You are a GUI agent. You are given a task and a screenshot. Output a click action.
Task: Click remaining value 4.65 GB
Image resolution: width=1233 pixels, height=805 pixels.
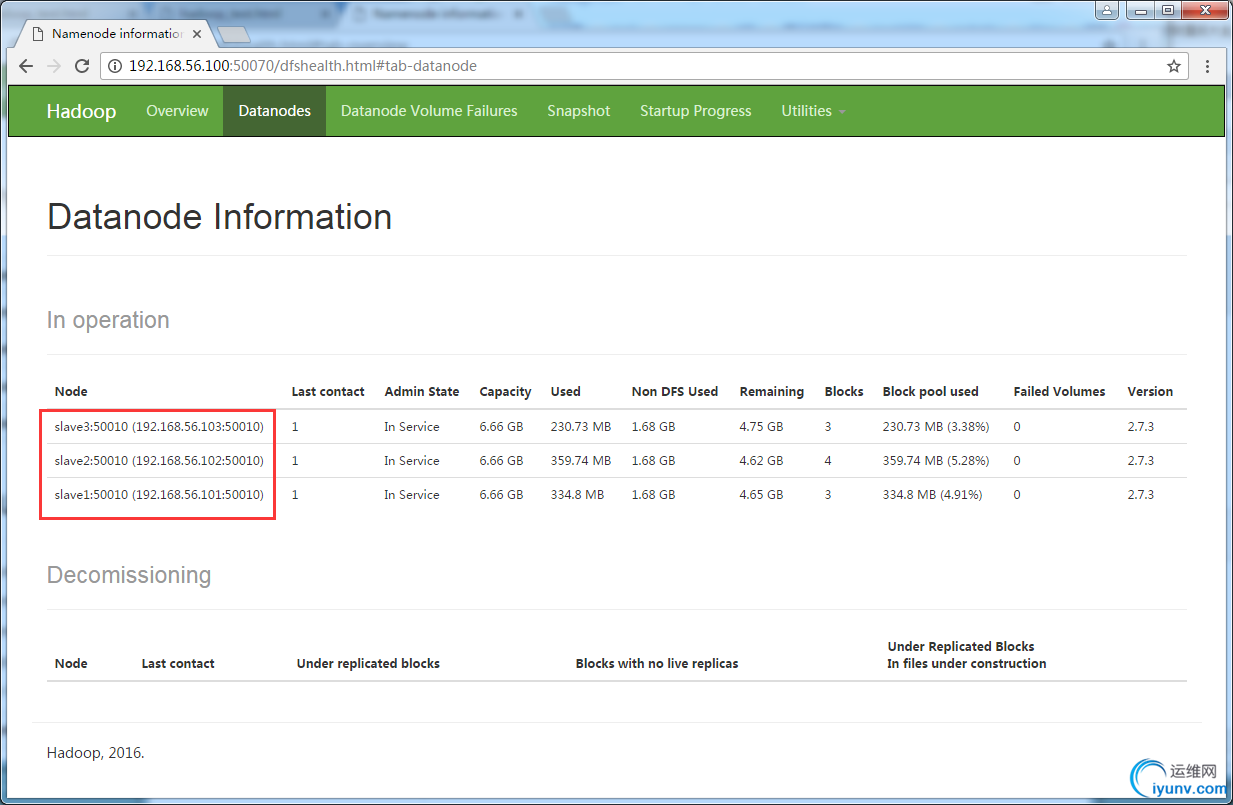pos(761,495)
